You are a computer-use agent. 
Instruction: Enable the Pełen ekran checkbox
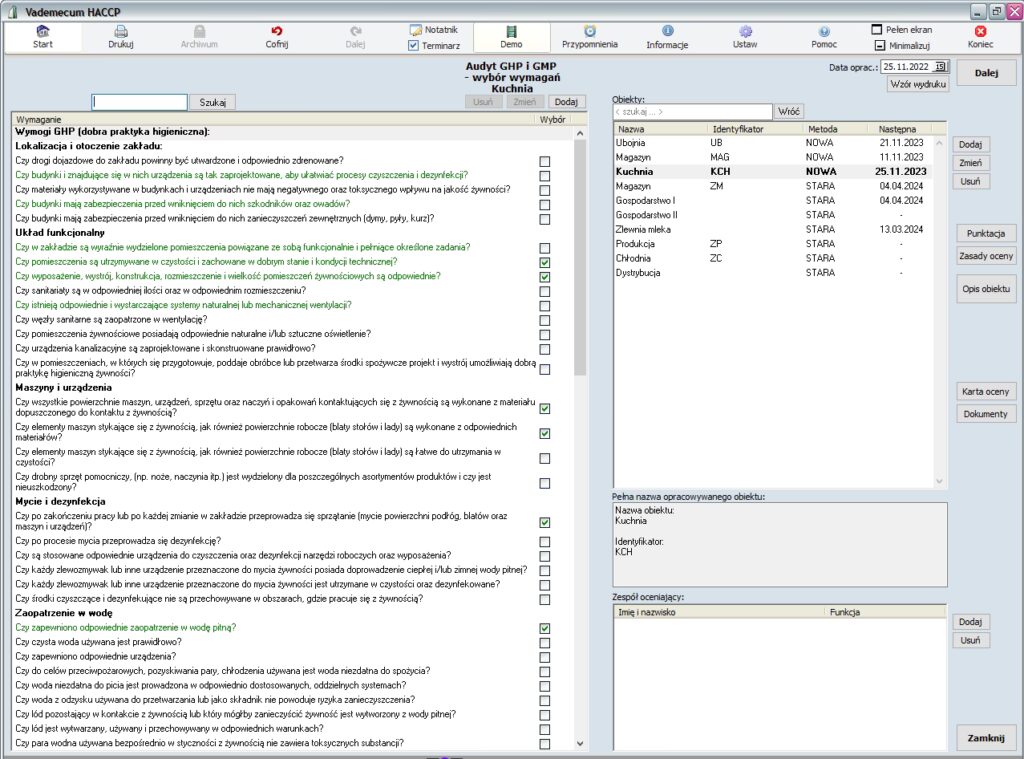point(878,30)
